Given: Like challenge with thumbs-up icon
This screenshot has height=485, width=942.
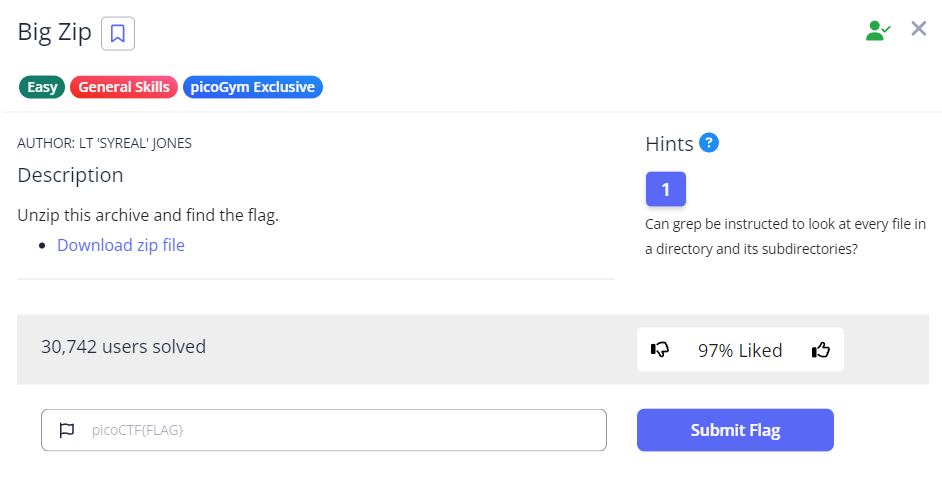Looking at the screenshot, I should pyautogui.click(x=821, y=350).
